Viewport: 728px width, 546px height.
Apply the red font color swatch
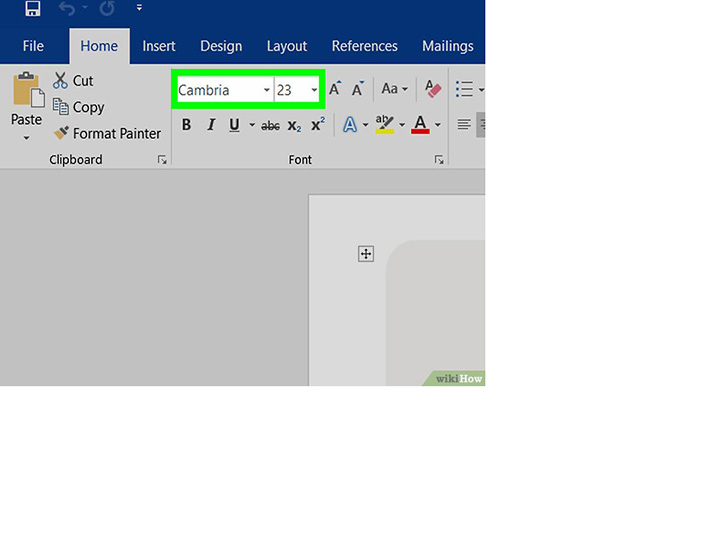tap(420, 124)
